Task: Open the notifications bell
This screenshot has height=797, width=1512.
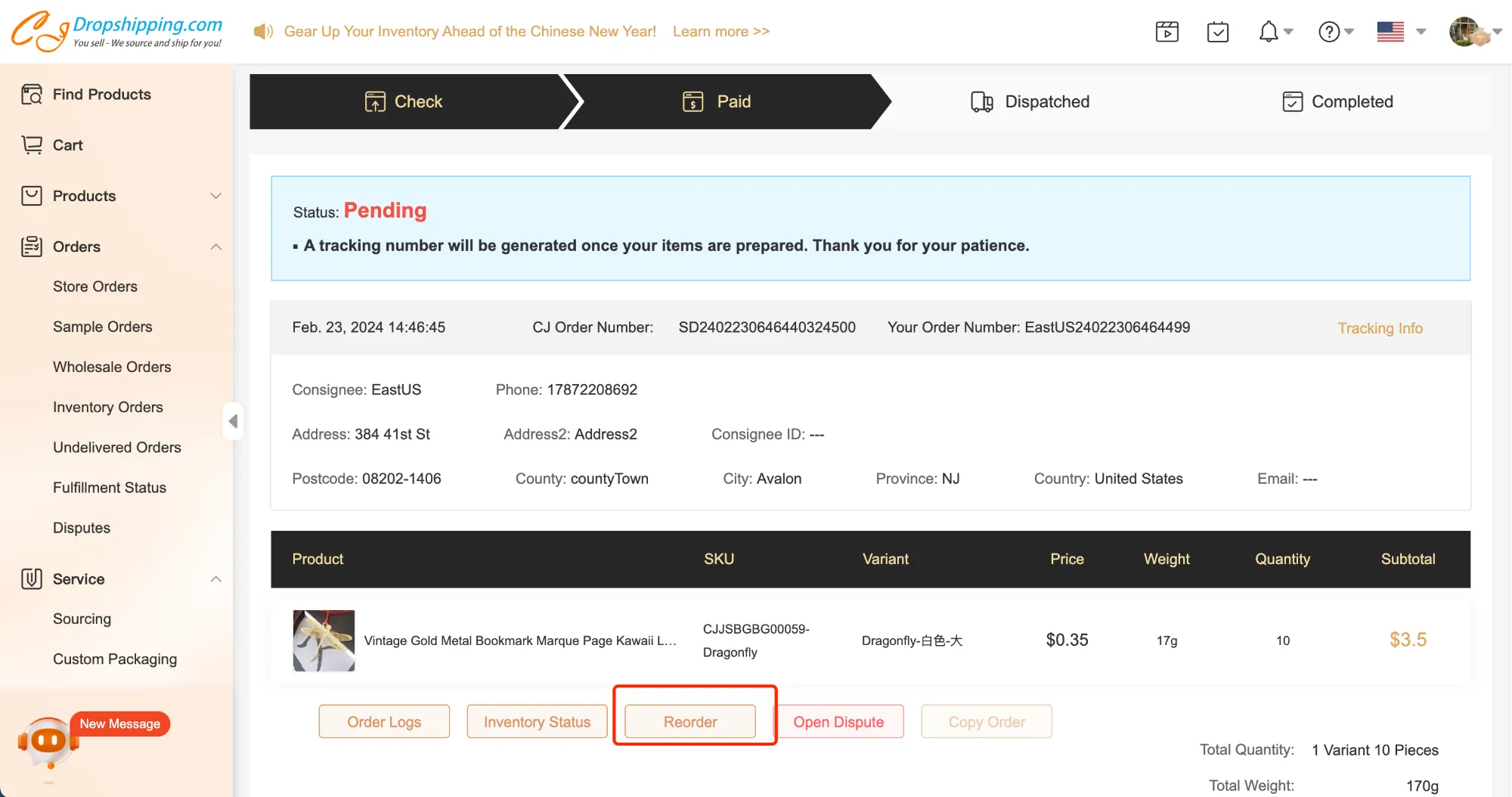Action: (x=1269, y=32)
